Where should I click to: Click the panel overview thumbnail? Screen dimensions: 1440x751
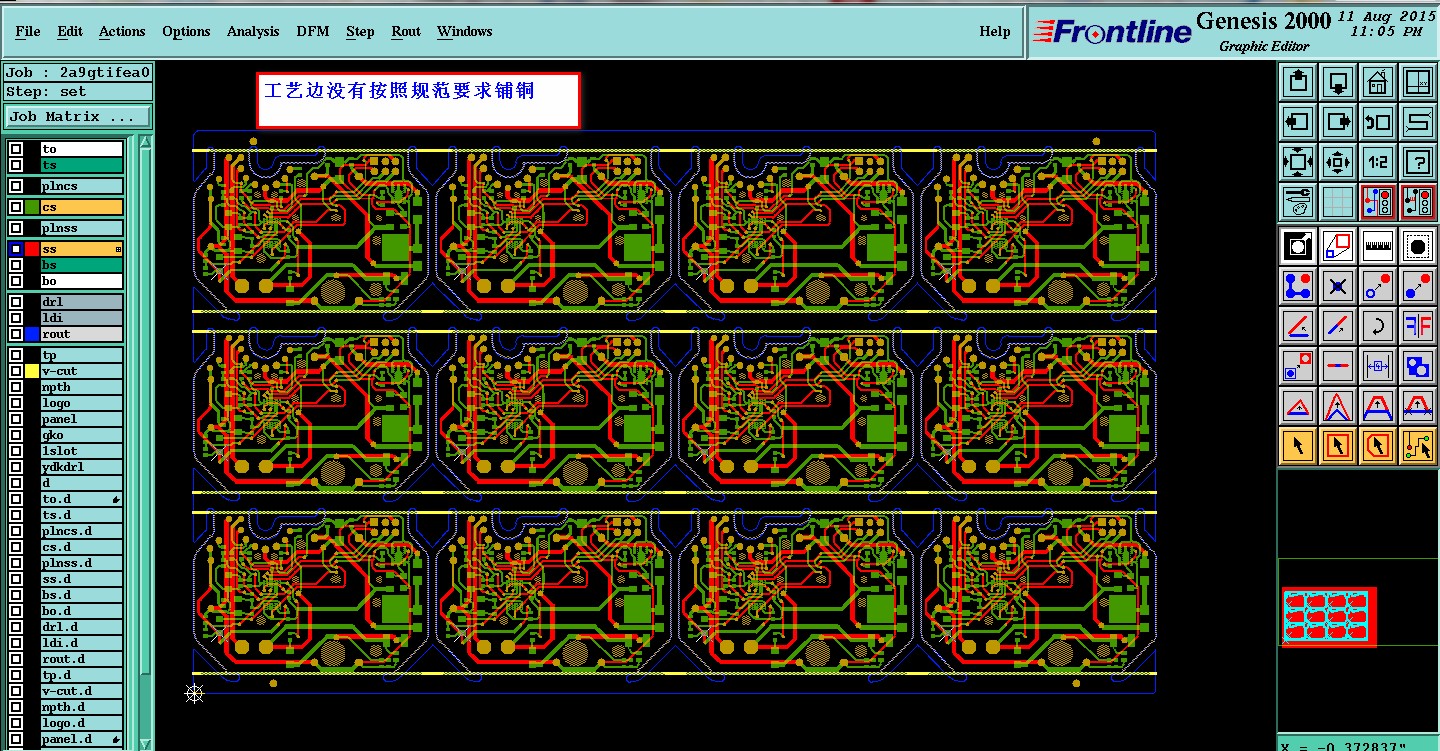pos(1329,617)
